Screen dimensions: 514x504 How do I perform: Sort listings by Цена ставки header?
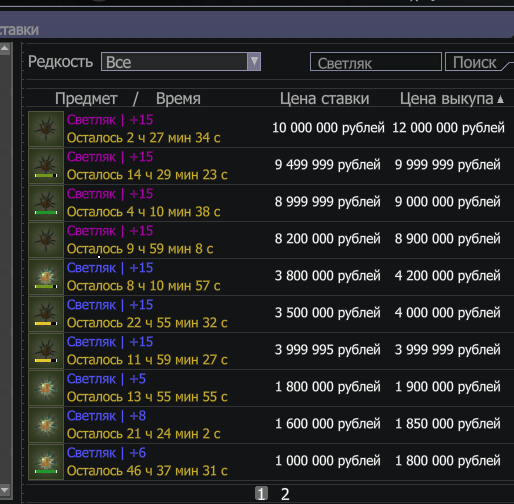[324, 99]
